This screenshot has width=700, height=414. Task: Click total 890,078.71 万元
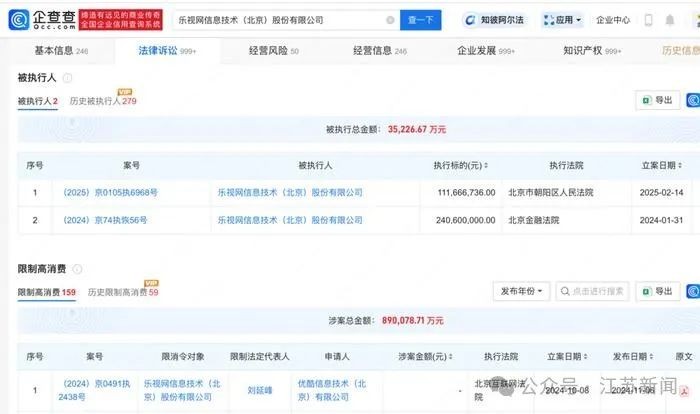(x=412, y=321)
